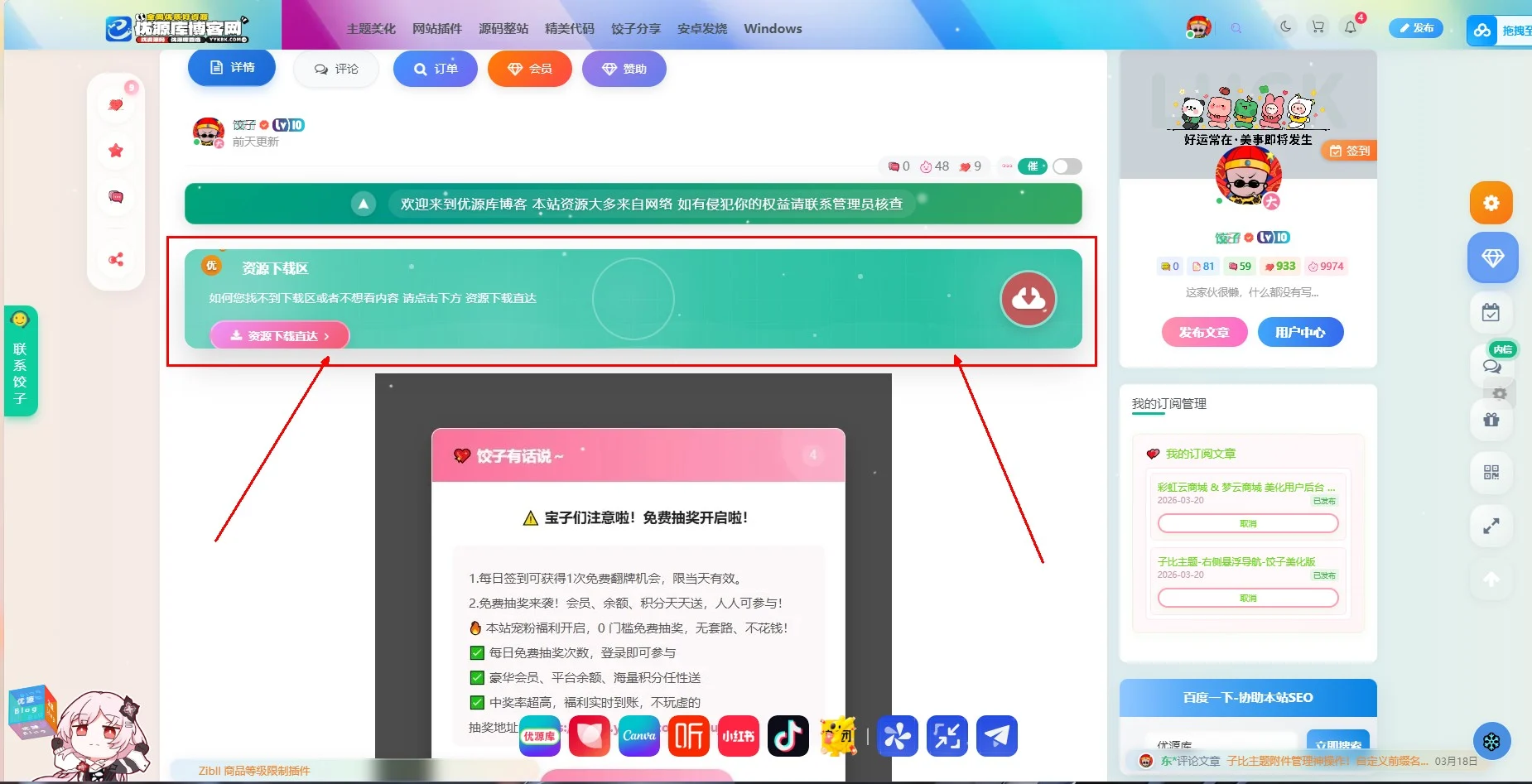This screenshot has height=784, width=1532.
Task: Cancel subscription for 彩虹云商城 article
Action: (1248, 523)
